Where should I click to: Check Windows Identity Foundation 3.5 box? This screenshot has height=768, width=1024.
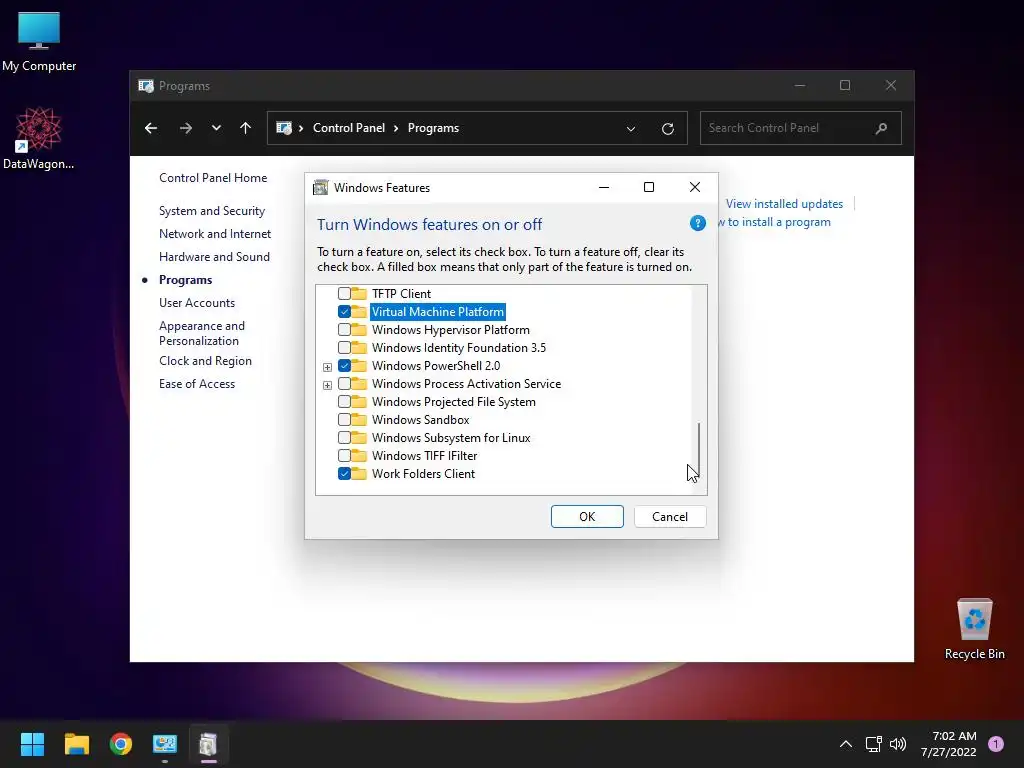[344, 347]
